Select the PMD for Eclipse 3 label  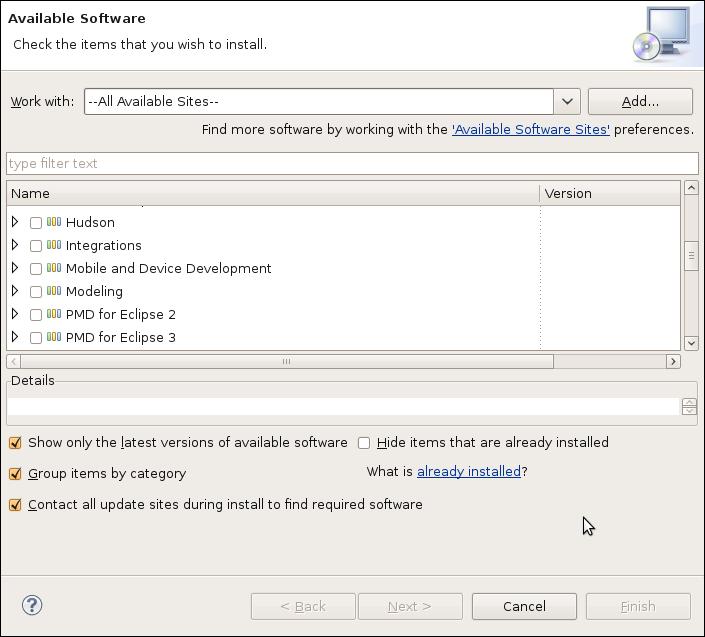(x=120, y=337)
